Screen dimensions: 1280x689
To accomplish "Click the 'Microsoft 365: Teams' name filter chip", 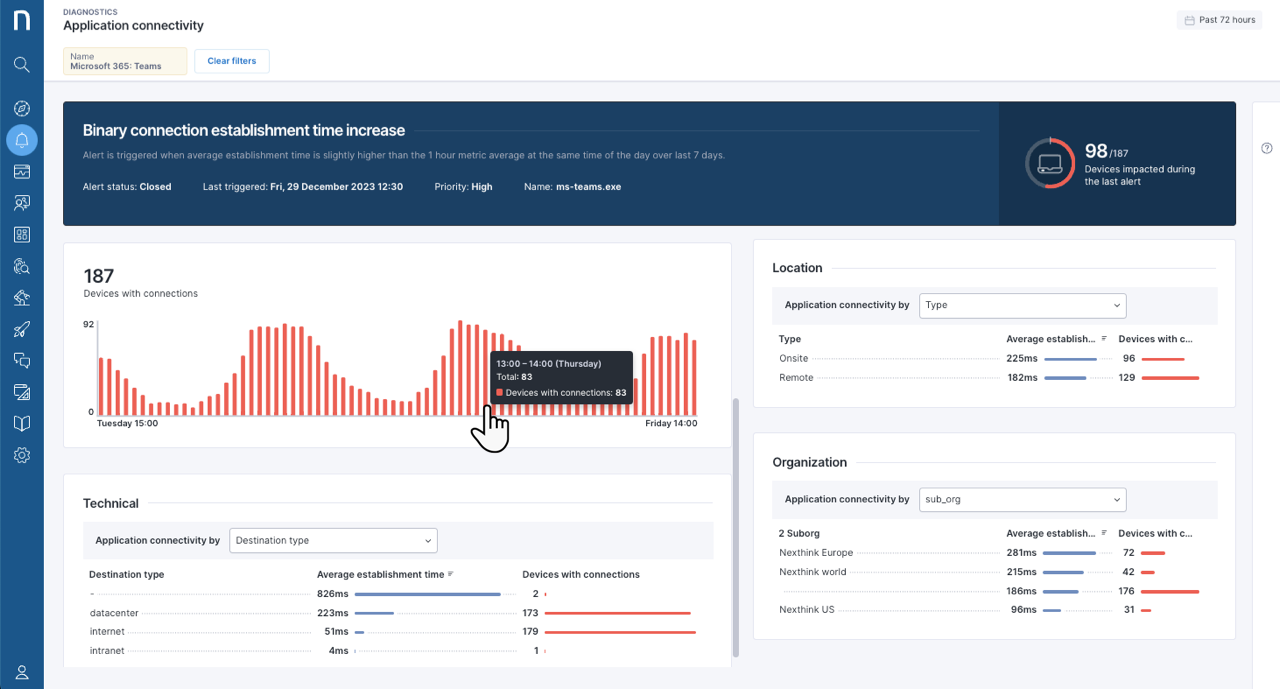I will pos(125,61).
